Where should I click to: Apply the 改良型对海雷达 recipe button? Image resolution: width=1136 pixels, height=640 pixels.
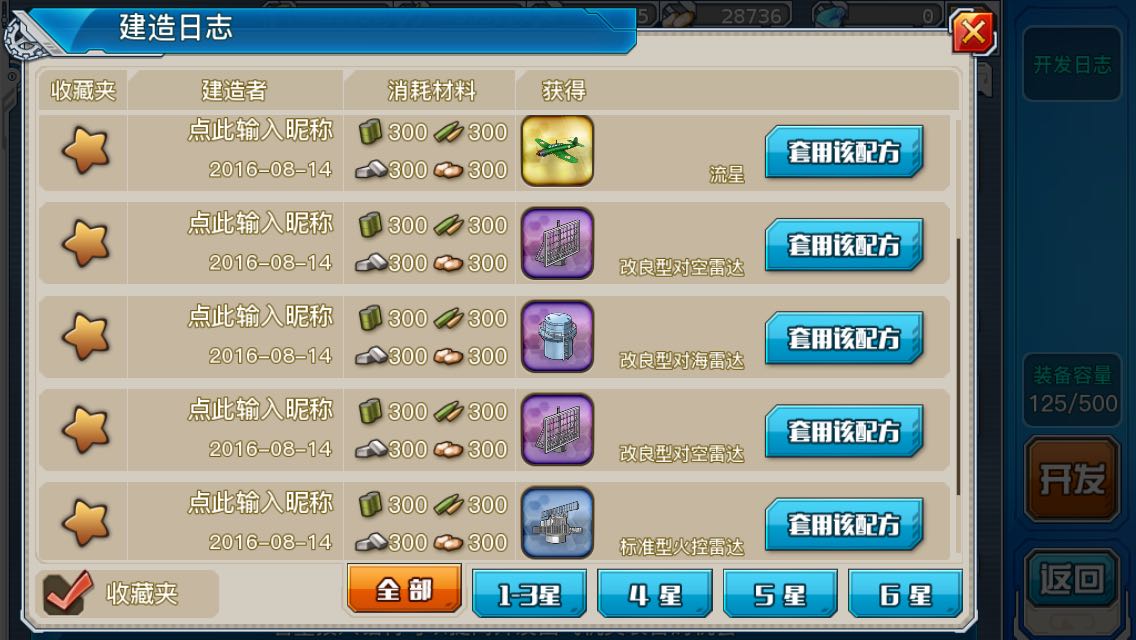pyautogui.click(x=844, y=338)
